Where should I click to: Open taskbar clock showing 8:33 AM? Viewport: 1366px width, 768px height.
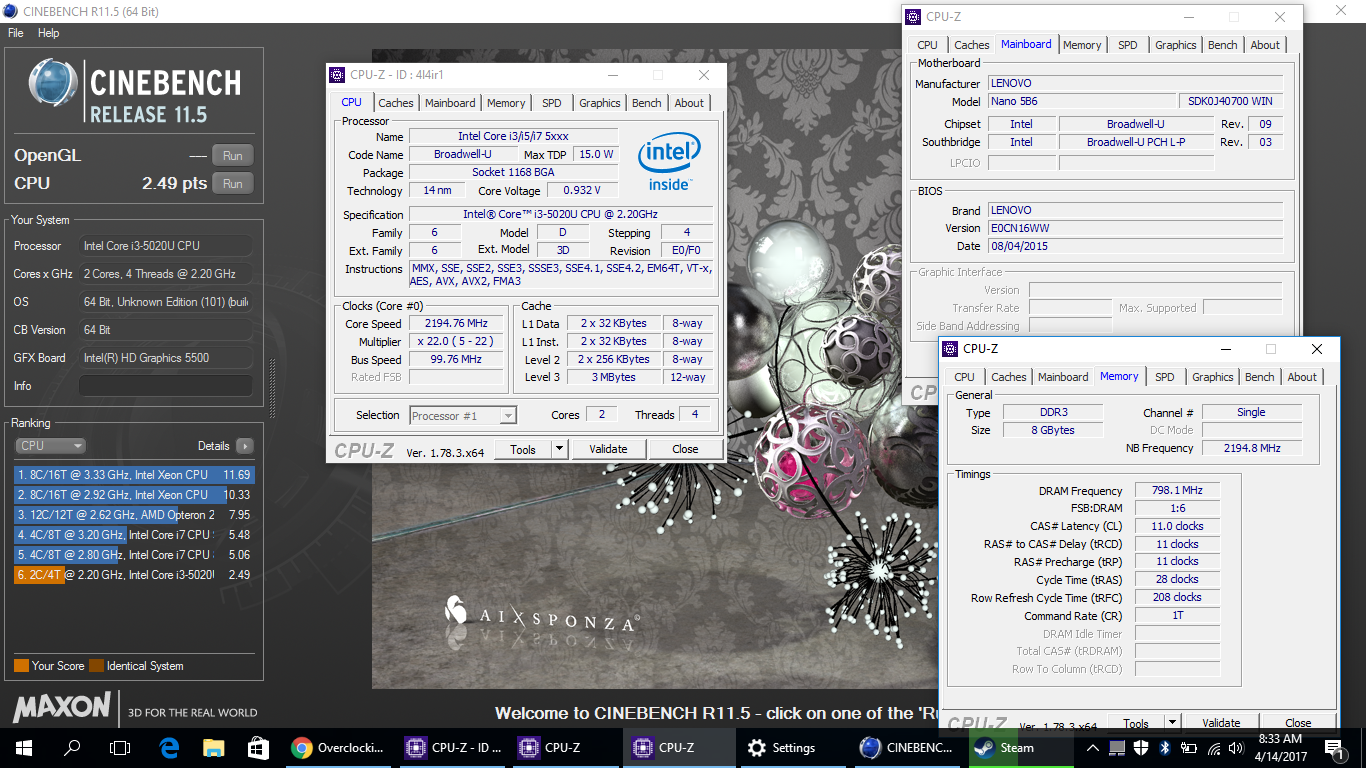tap(1279, 747)
